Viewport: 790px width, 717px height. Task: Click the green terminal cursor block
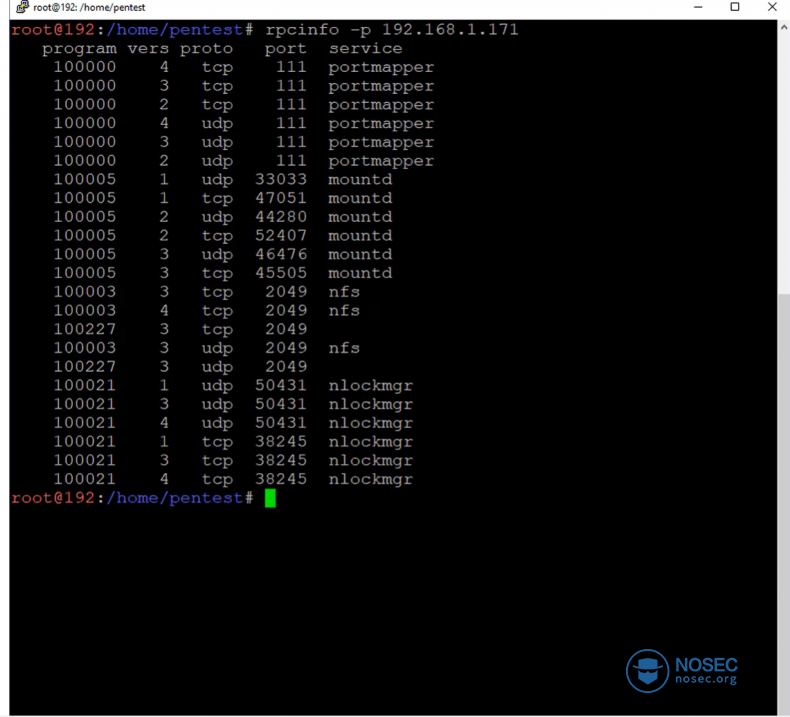tap(270, 498)
